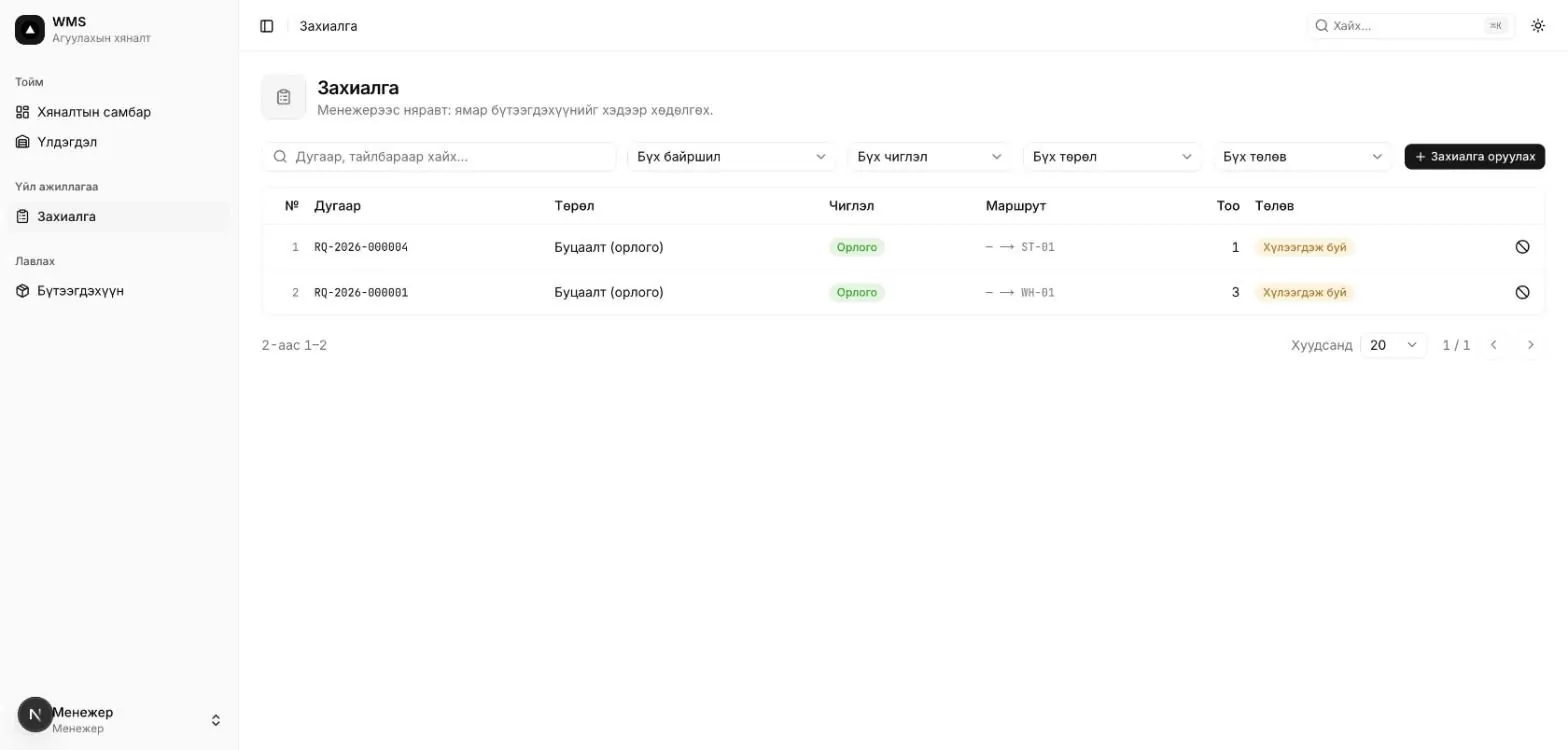Click Захиалга оруулах button

pyautogui.click(x=1475, y=157)
